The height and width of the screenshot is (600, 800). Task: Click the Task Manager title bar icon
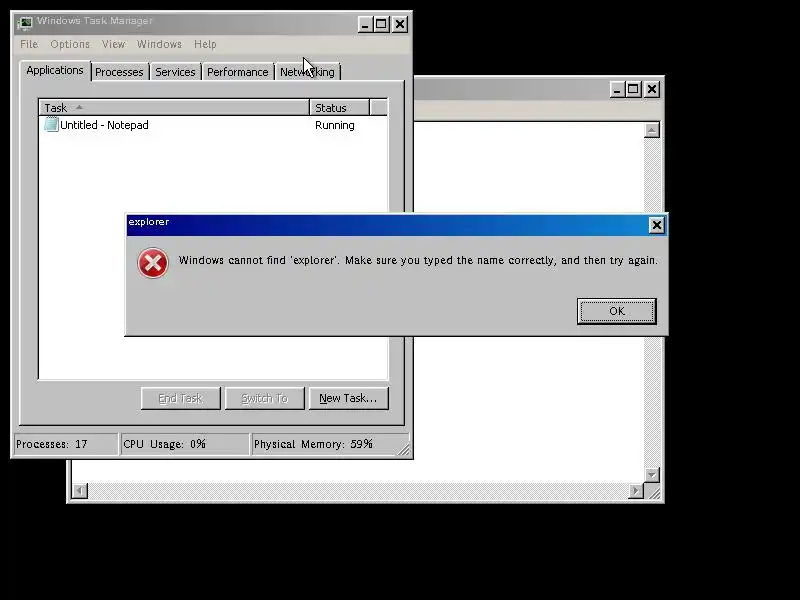pos(24,22)
